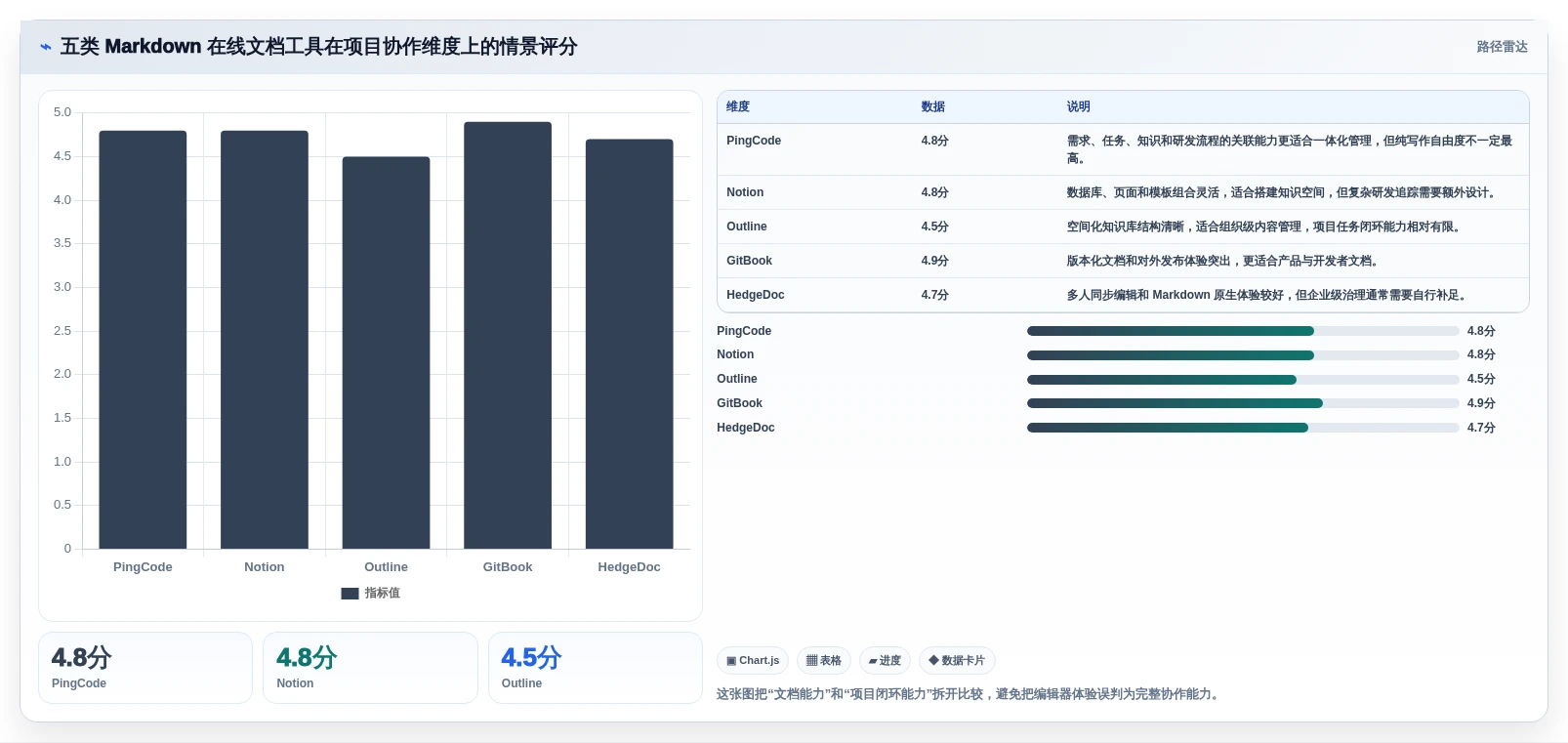Image resolution: width=1568 pixels, height=743 pixels.
Task: Click Notion description 数据库、页面 text
Action: point(1283,192)
